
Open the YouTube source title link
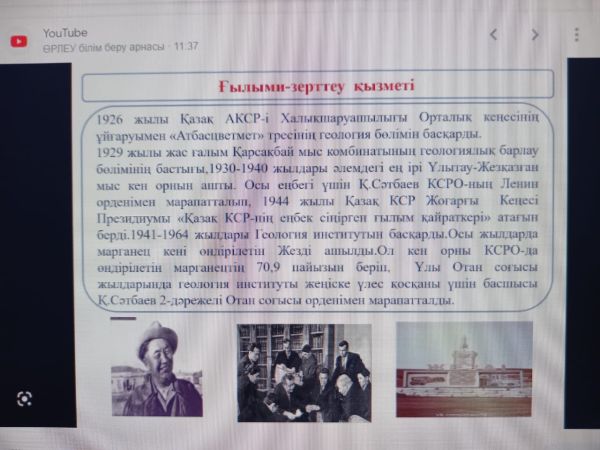(65, 32)
